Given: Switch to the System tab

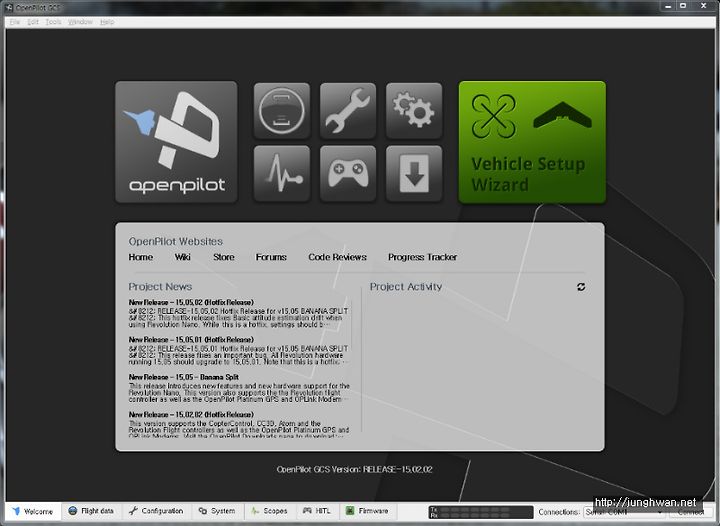Looking at the screenshot, I should point(217,511).
